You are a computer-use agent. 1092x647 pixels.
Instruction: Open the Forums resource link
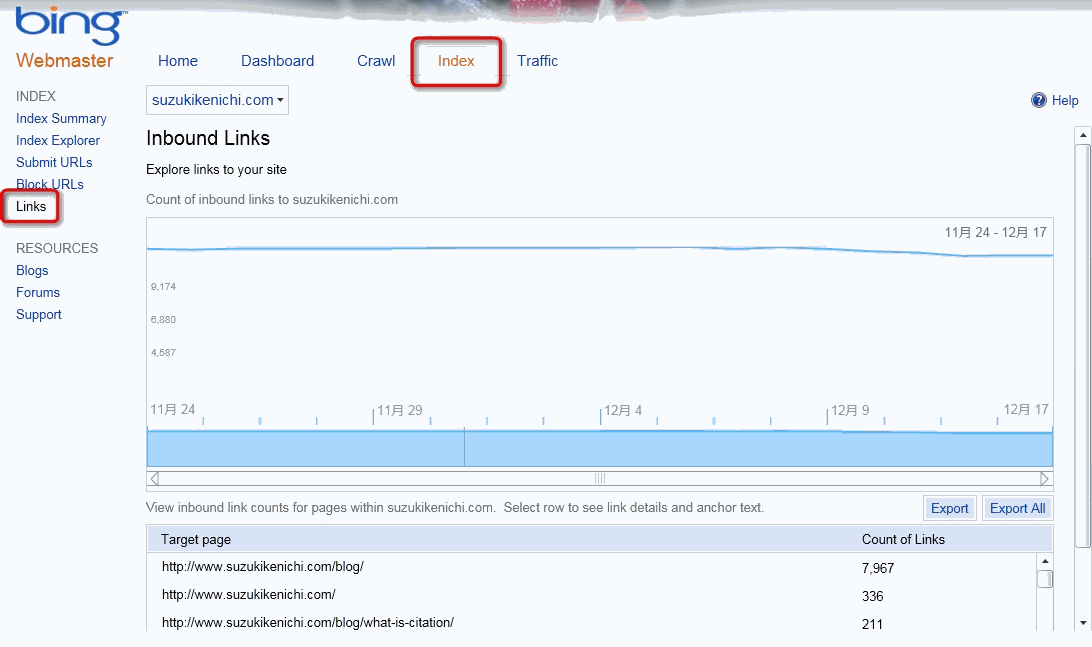38,292
